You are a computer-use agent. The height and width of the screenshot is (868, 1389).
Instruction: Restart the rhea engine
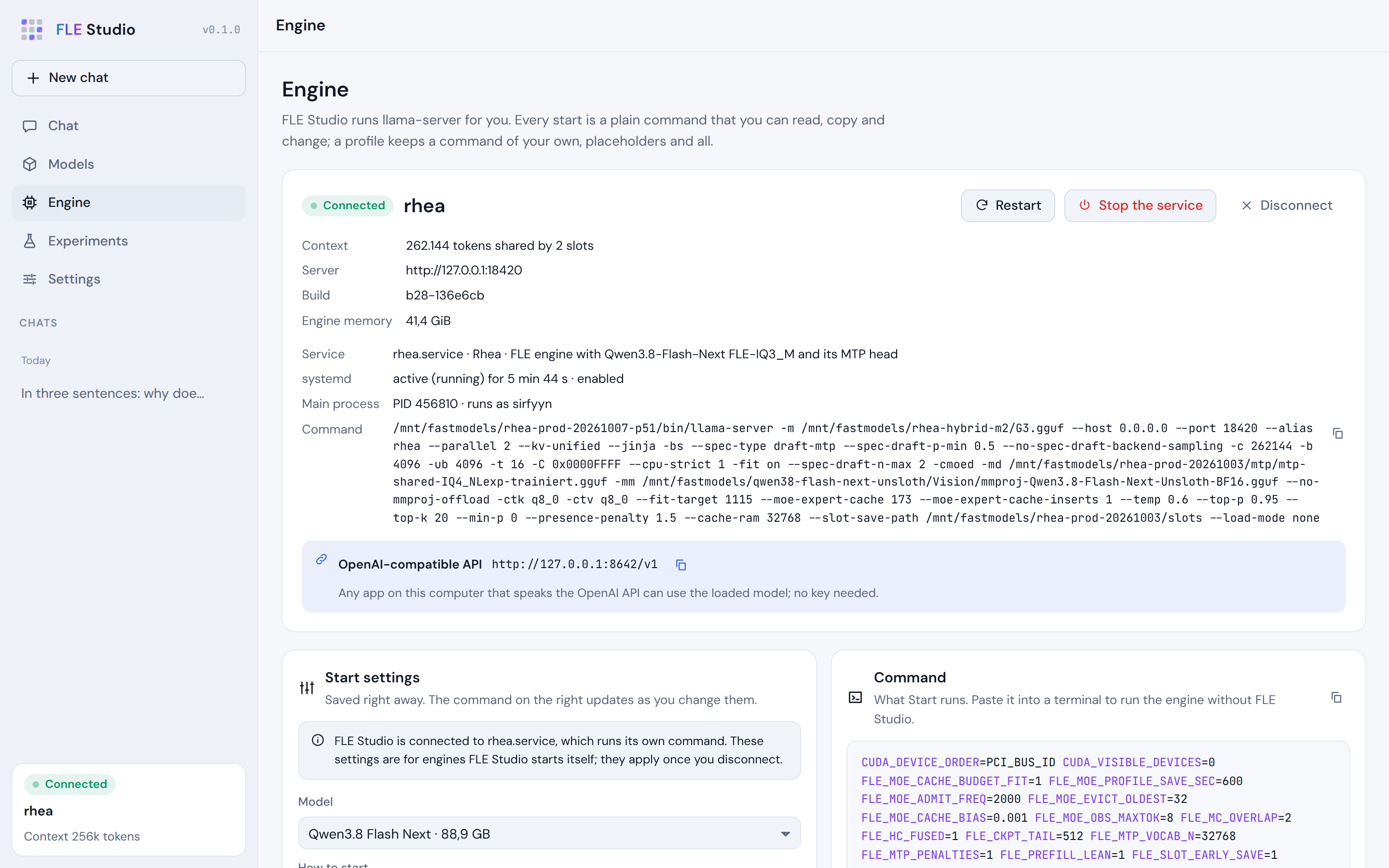(x=1008, y=205)
